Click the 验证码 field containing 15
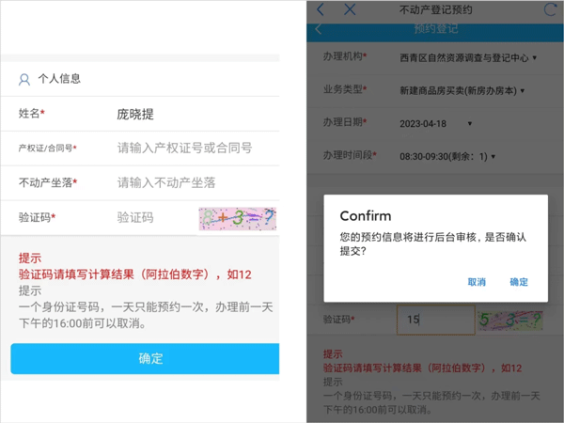The width and height of the screenshot is (564, 423). click(x=436, y=319)
